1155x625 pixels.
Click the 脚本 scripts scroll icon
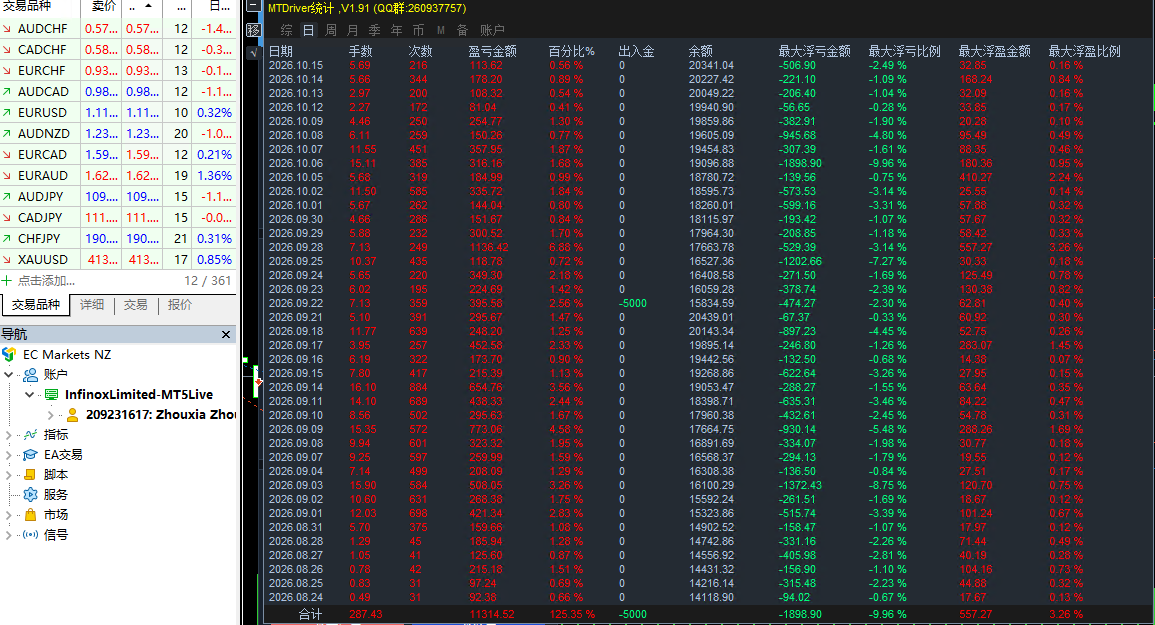point(30,475)
